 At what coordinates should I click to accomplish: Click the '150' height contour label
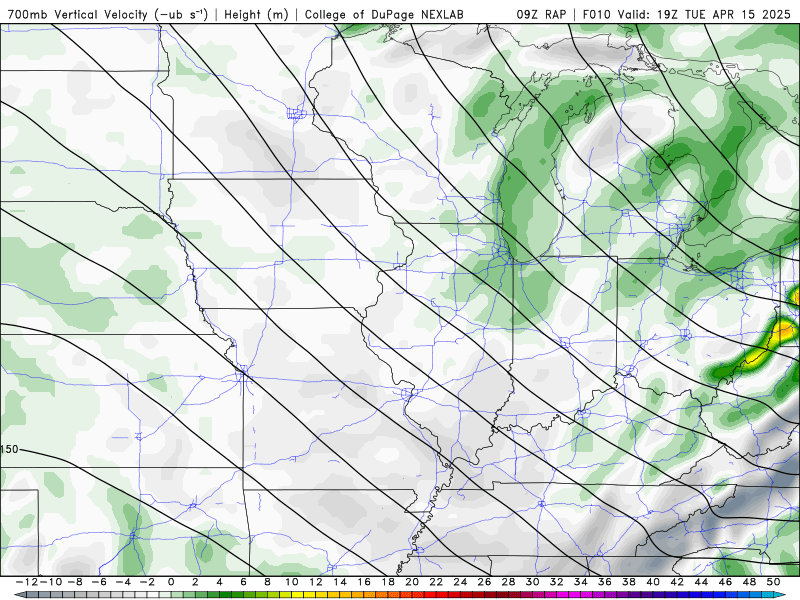coord(9,449)
